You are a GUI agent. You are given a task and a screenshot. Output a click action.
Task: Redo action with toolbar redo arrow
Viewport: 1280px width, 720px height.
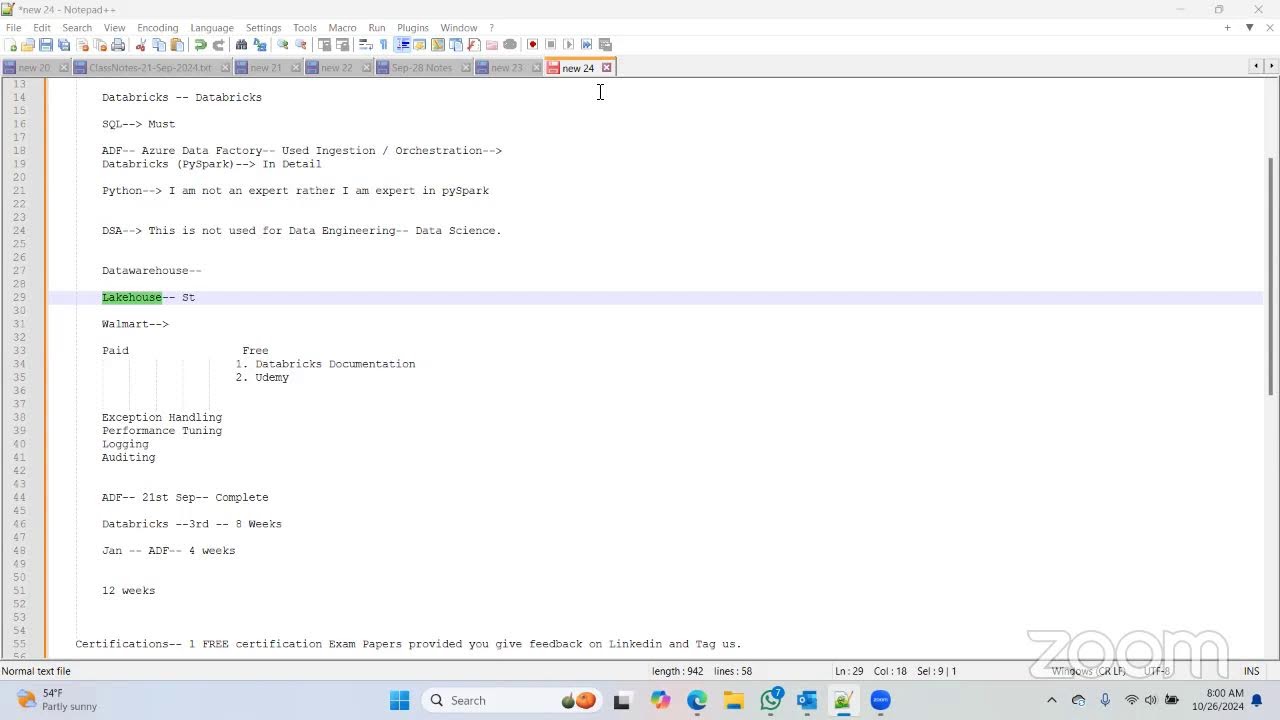(x=218, y=44)
